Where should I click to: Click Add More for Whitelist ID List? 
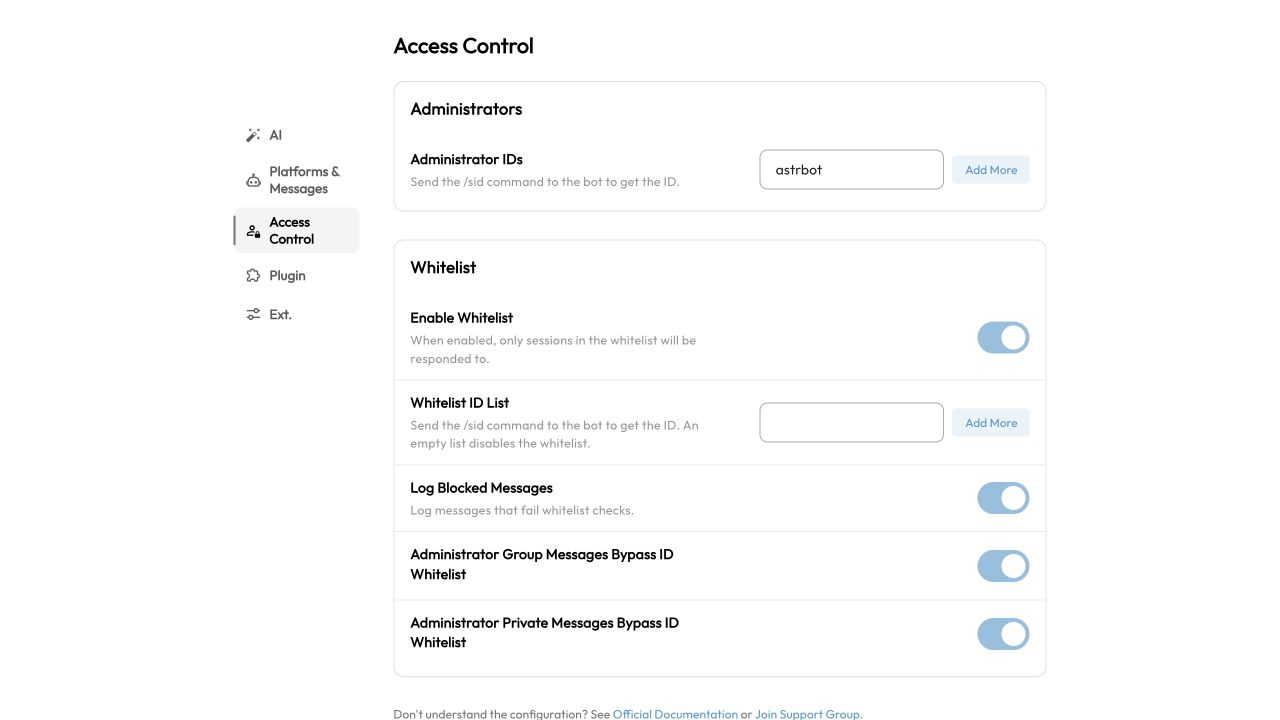click(990, 423)
